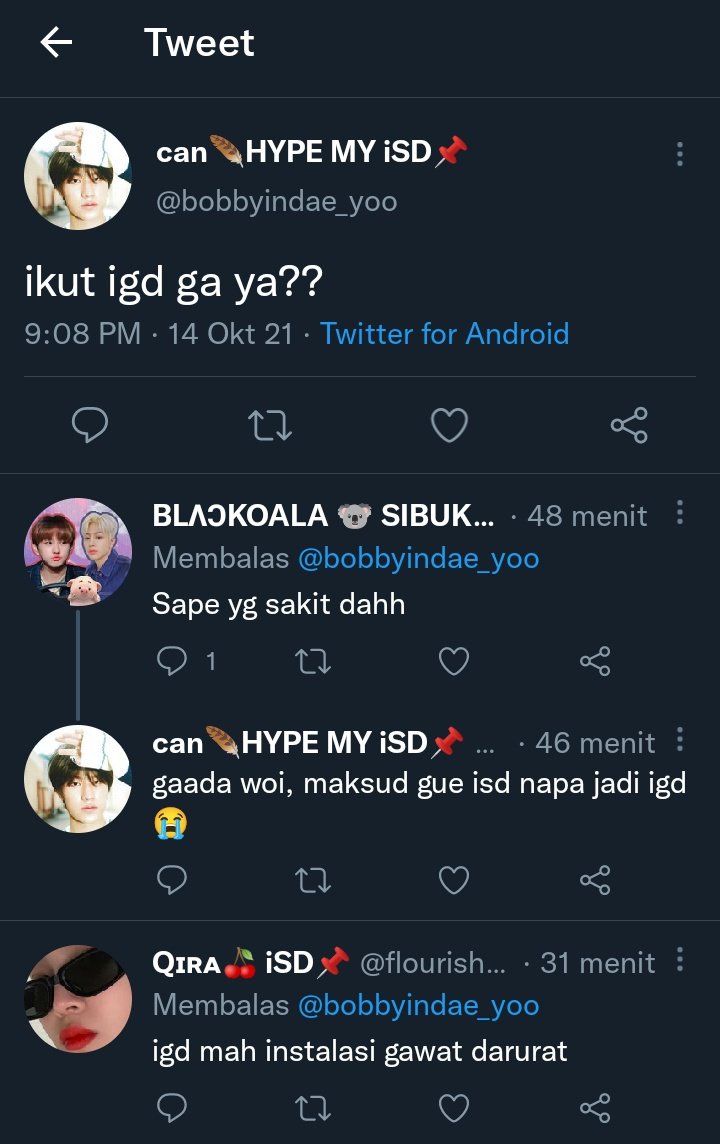Open more options on the 46 menit reply
Image resolution: width=720 pixels, height=1144 pixels.
tap(680, 740)
